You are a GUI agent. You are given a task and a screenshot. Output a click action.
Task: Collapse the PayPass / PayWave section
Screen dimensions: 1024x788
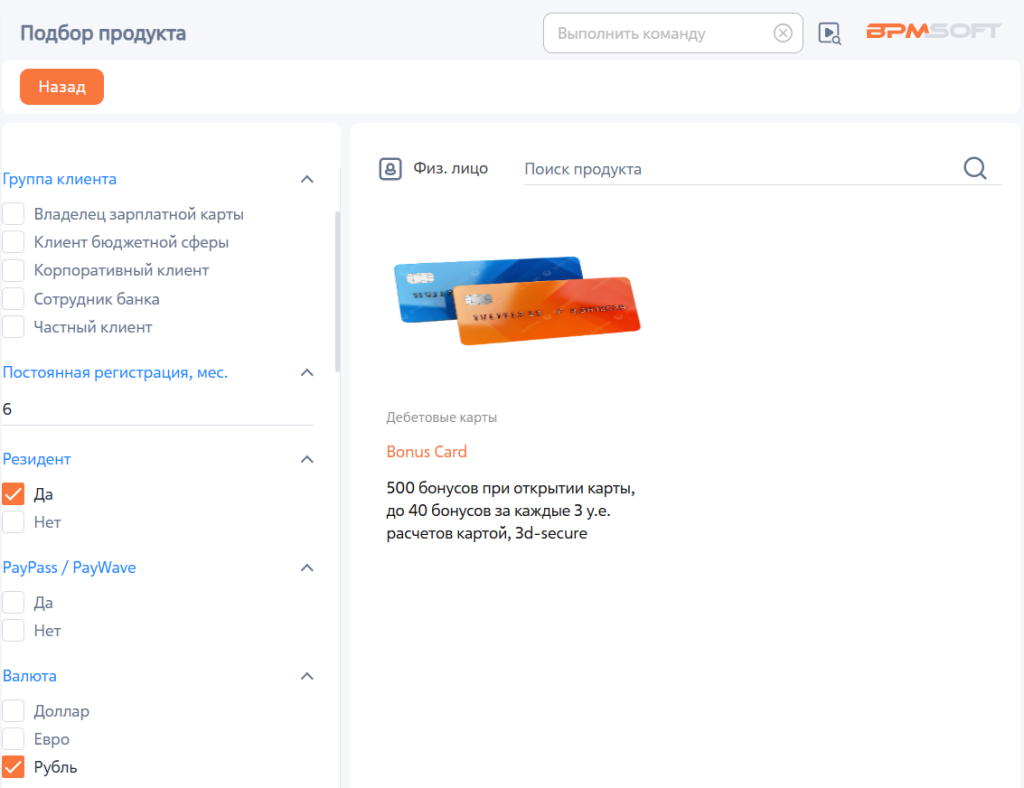tap(307, 567)
